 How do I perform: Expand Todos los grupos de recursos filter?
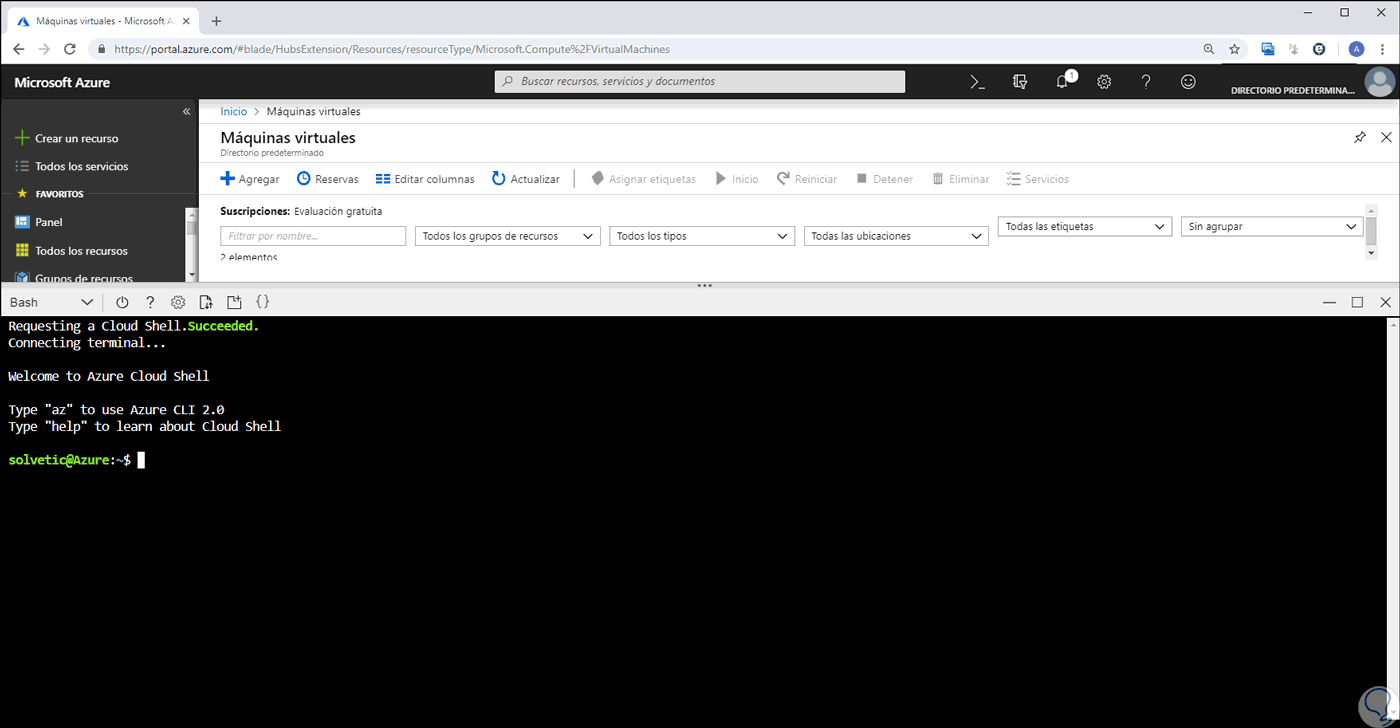tap(507, 236)
